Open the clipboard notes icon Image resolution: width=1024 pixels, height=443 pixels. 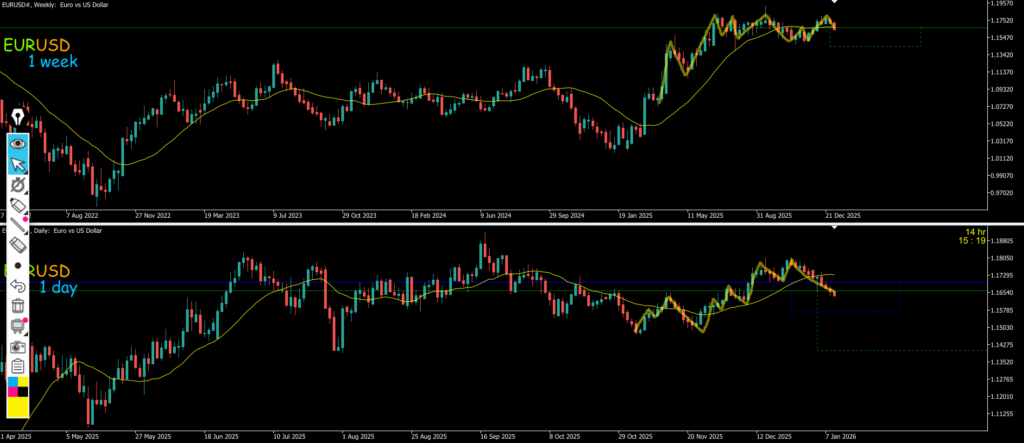pos(18,366)
